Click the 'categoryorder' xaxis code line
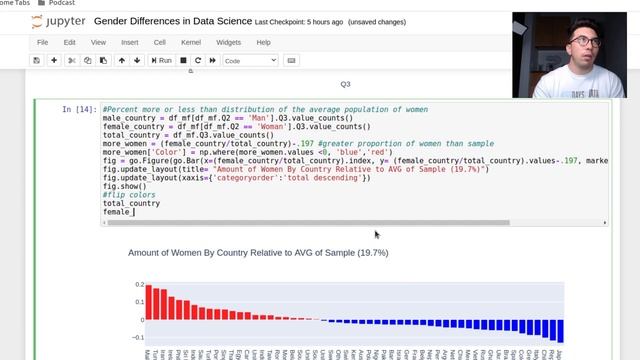 point(237,178)
